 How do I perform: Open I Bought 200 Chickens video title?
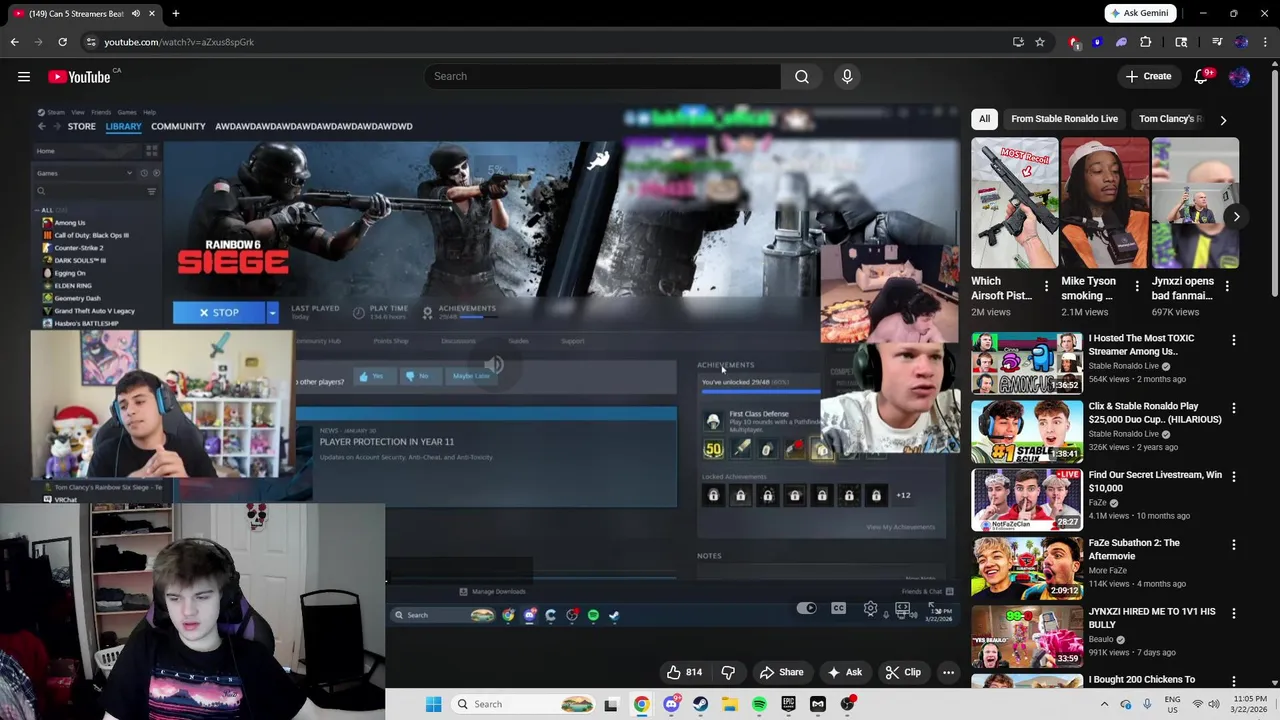point(1142,680)
